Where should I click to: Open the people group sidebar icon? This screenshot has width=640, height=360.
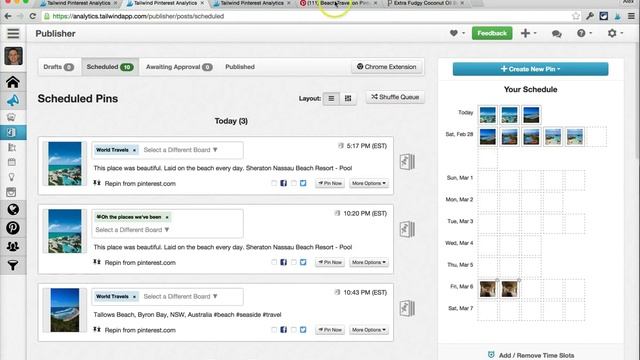pyautogui.click(x=13, y=247)
